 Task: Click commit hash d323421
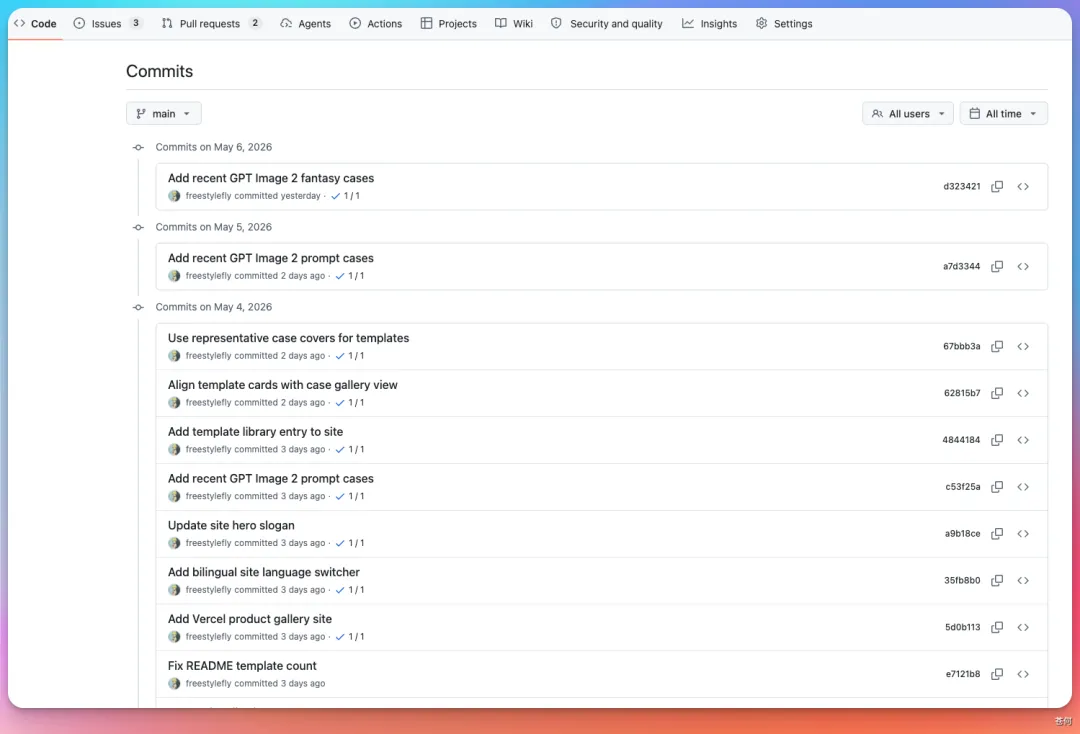pos(962,187)
